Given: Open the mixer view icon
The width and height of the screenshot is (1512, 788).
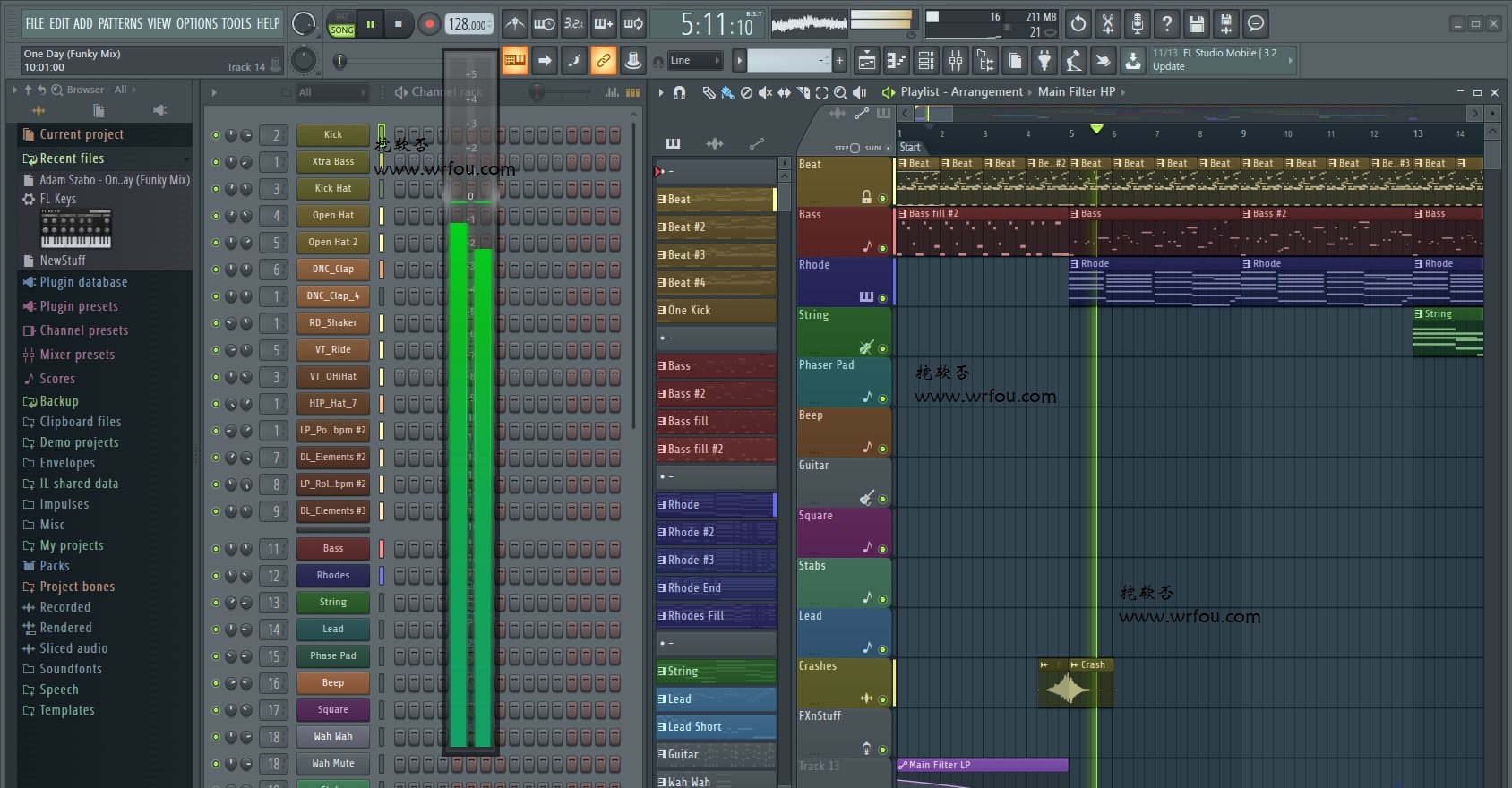Looking at the screenshot, I should tap(956, 61).
